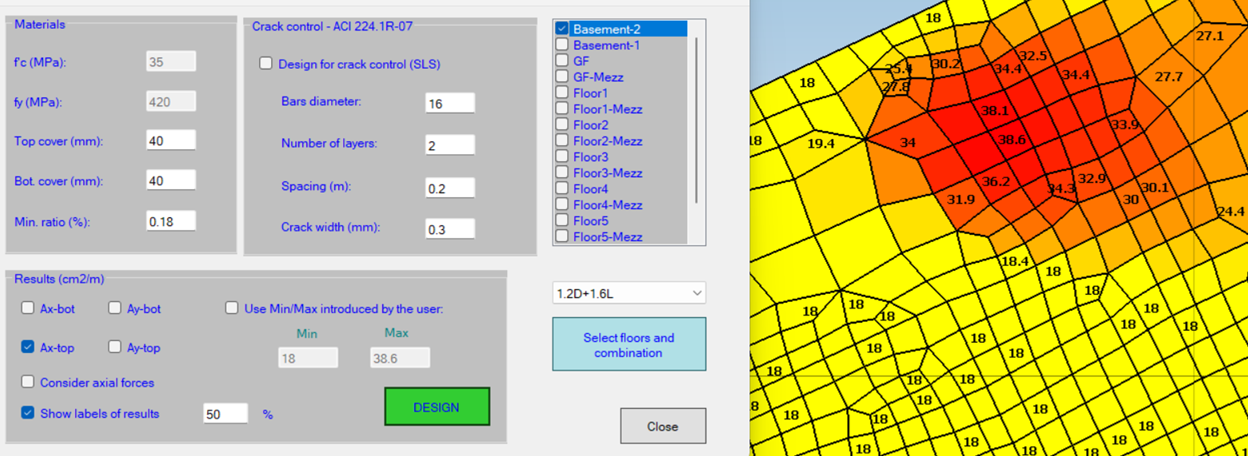Screen dimensions: 1248x456
Task: Edit the labels percentage field showing 50
Action: point(225,413)
